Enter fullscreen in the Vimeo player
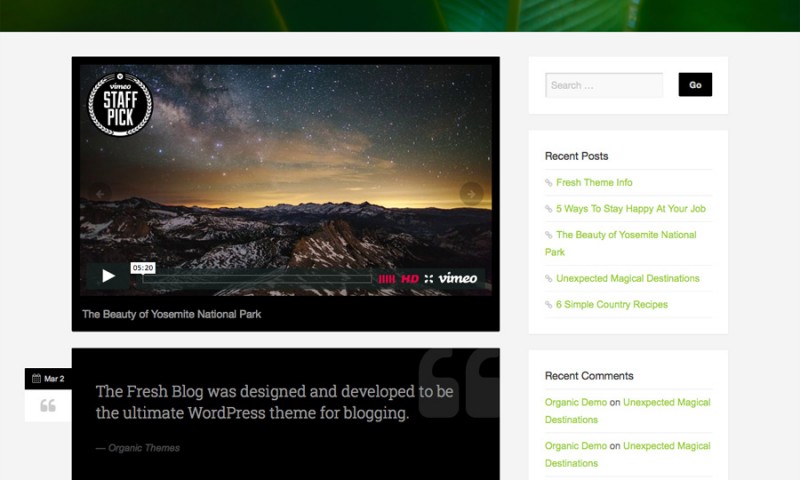 click(x=429, y=279)
